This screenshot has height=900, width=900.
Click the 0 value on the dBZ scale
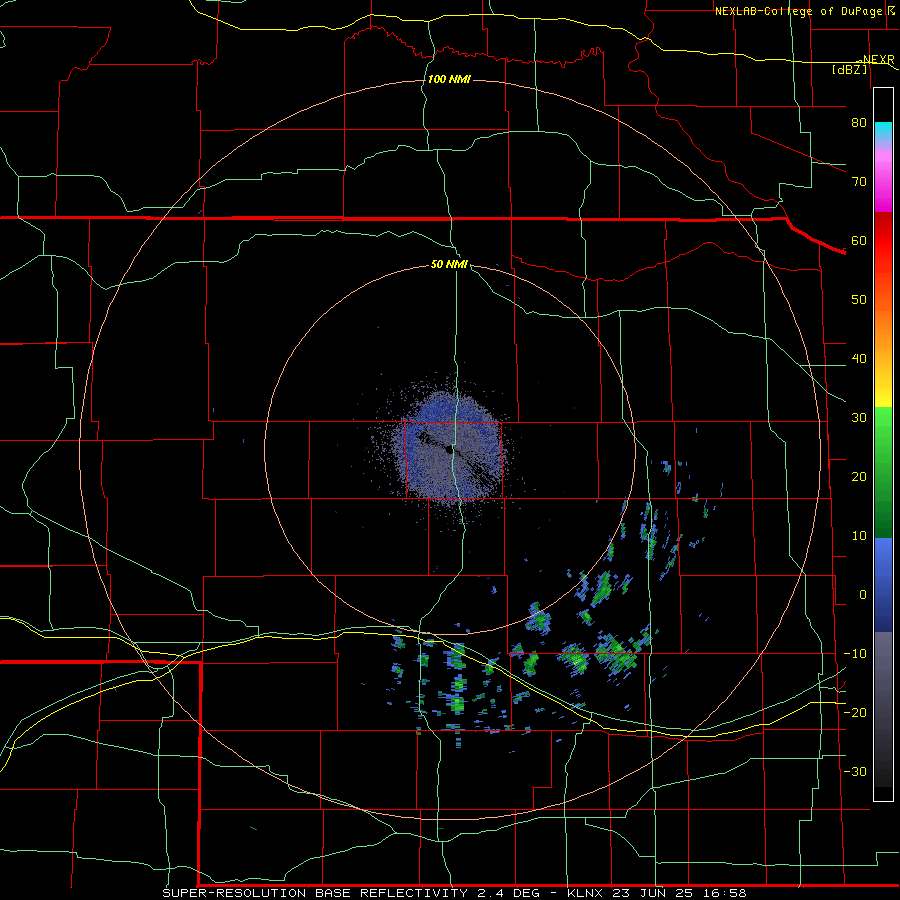863,595
